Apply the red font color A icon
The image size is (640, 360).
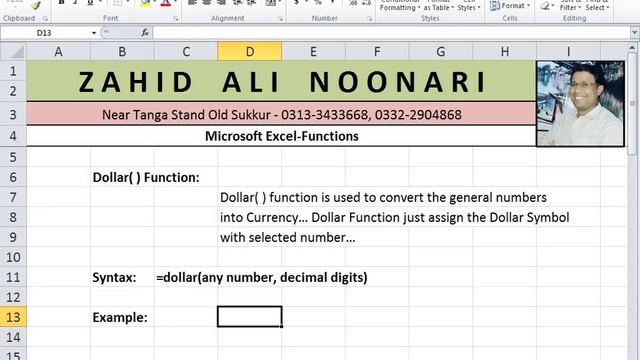pos(165,4)
